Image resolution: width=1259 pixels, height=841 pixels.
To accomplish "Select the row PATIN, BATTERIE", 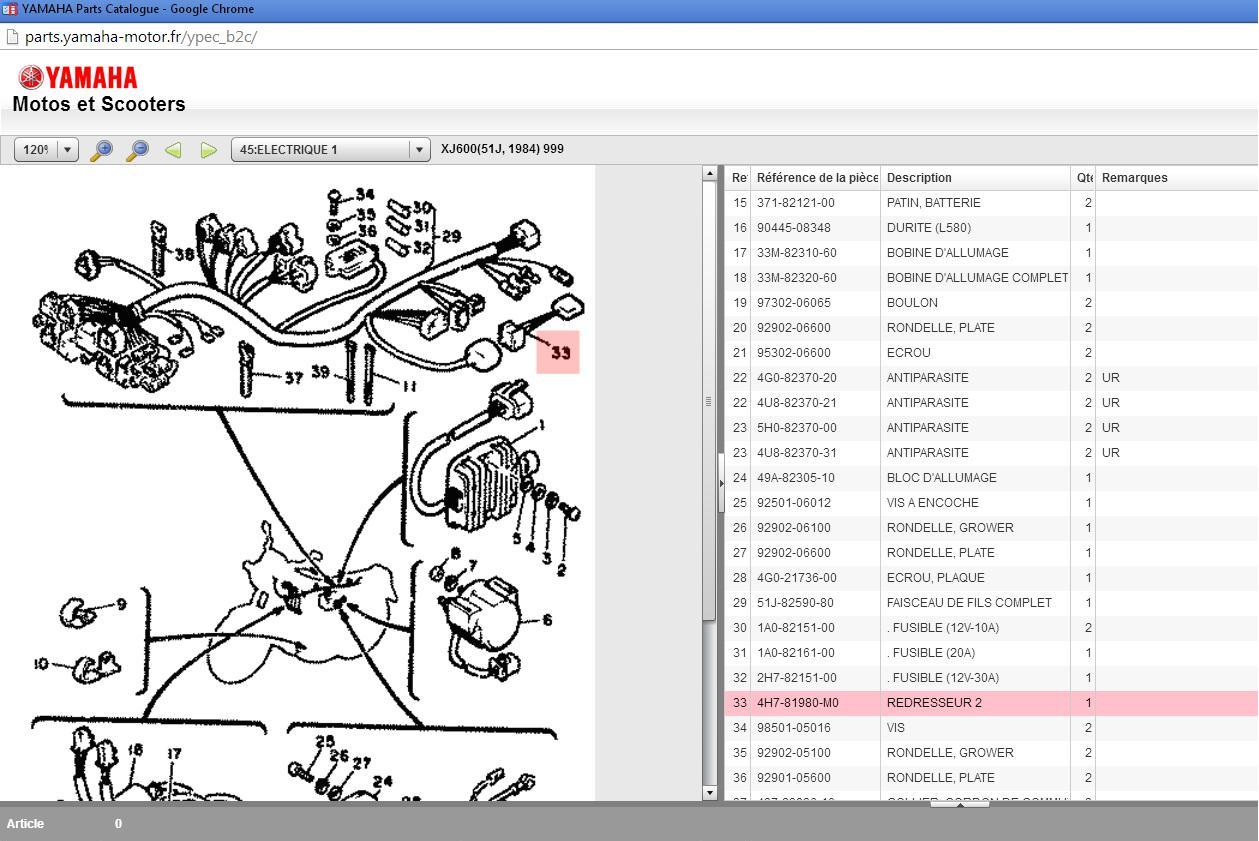I will (x=991, y=203).
